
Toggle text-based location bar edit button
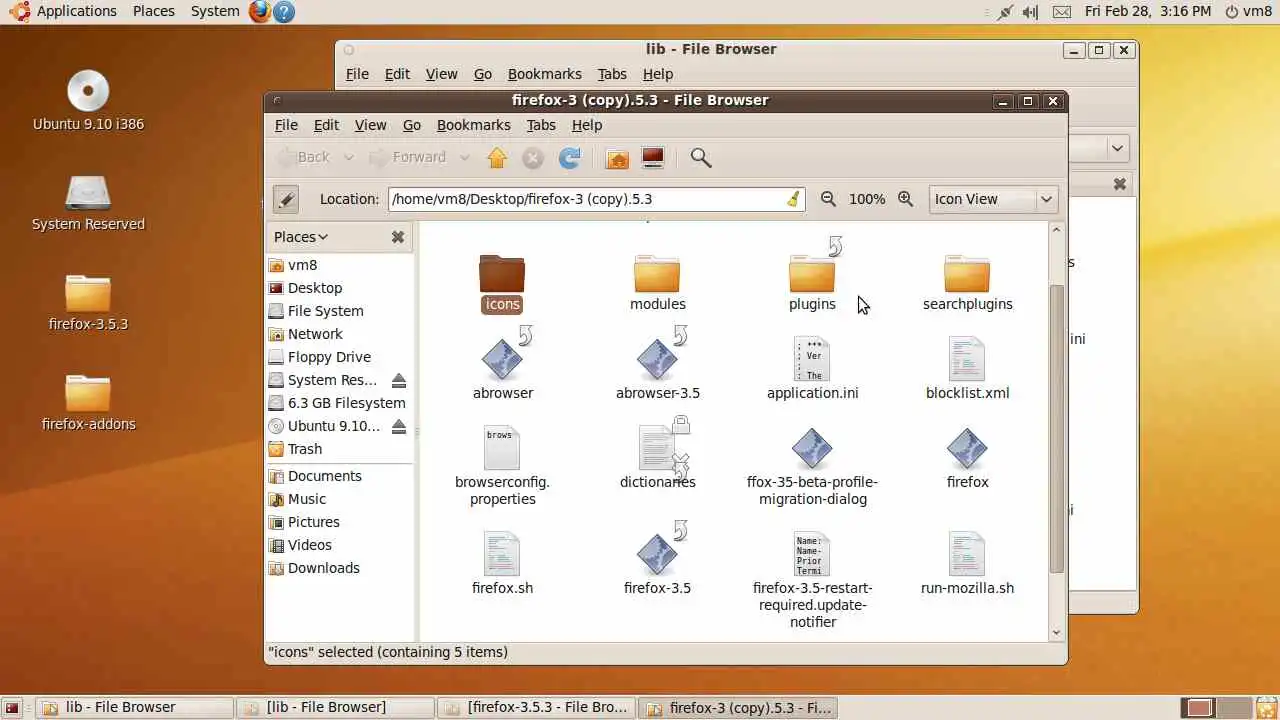286,199
